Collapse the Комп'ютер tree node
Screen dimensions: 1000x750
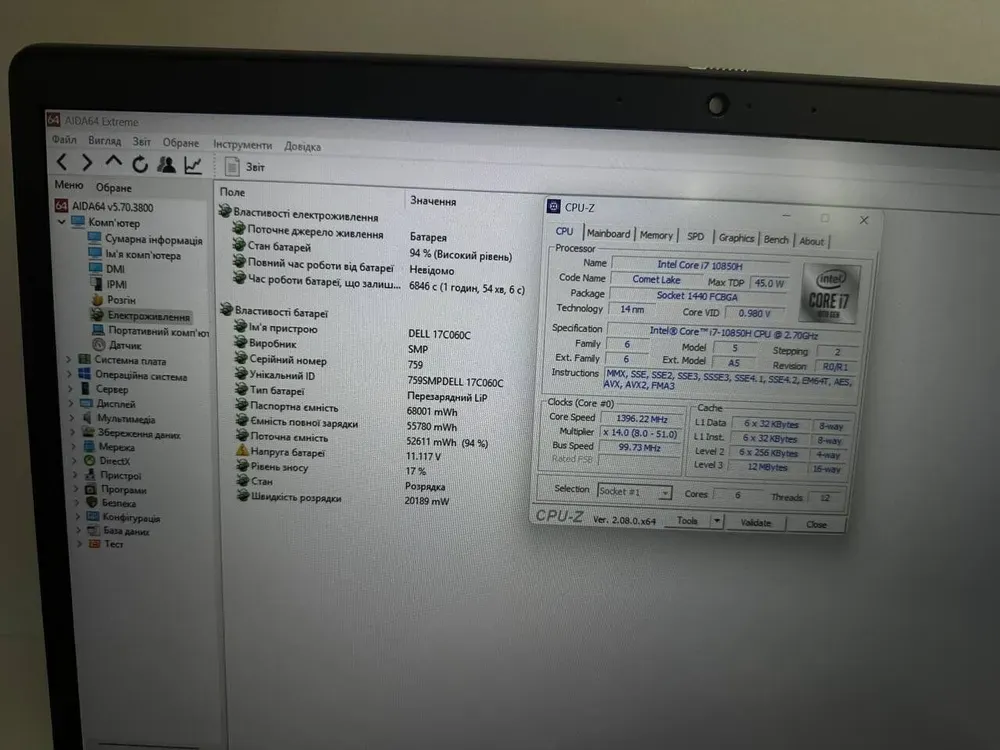point(63,223)
